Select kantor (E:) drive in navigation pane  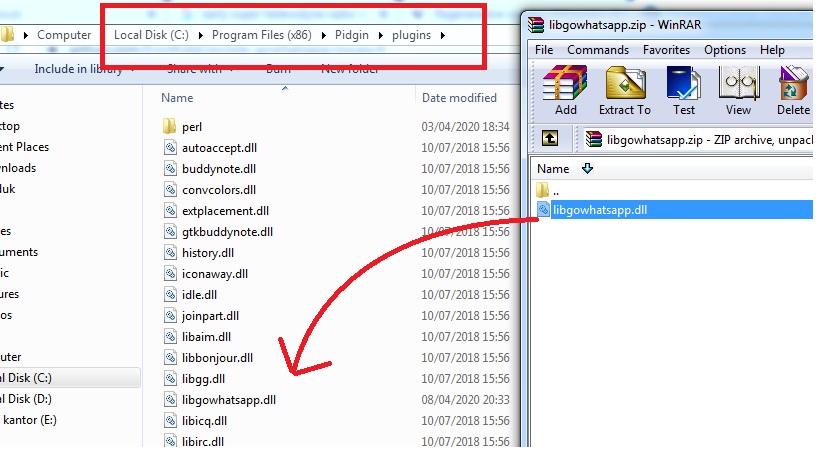[28, 420]
